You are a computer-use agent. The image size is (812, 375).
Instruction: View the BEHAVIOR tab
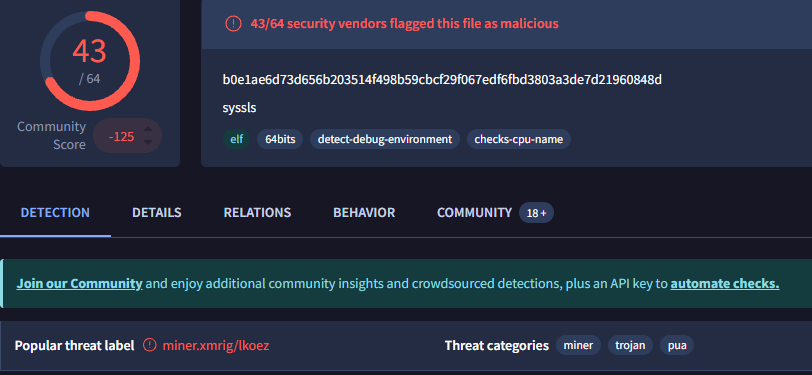(364, 213)
